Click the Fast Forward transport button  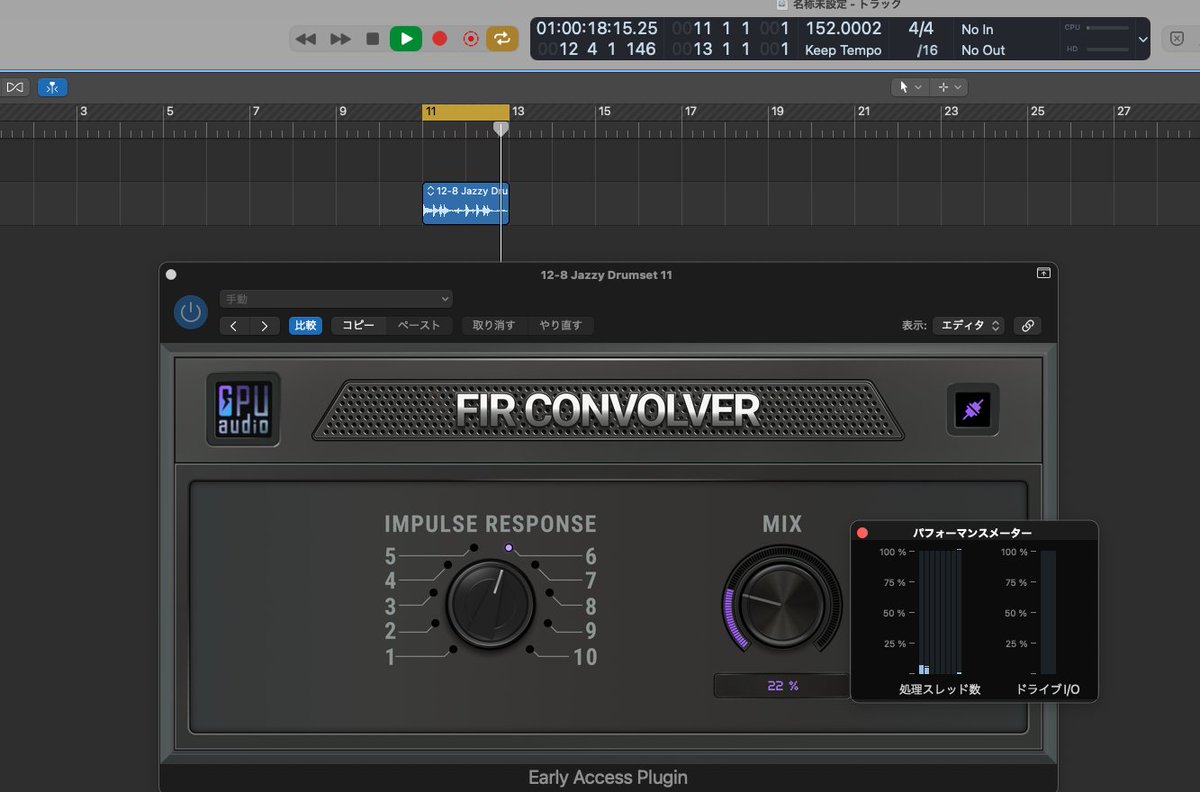(341, 39)
